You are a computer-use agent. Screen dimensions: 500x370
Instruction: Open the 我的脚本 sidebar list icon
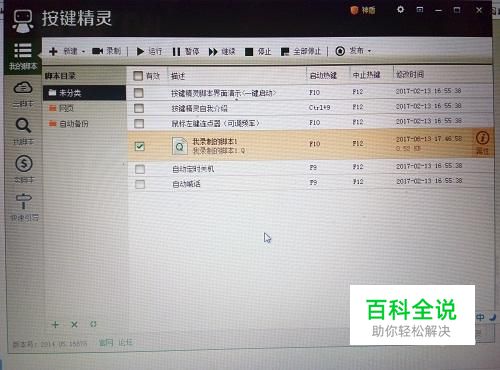pos(23,51)
